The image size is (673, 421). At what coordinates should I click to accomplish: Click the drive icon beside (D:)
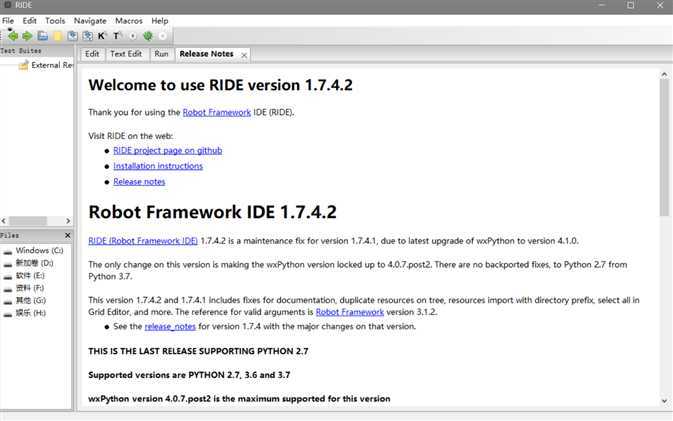[x=8, y=264]
